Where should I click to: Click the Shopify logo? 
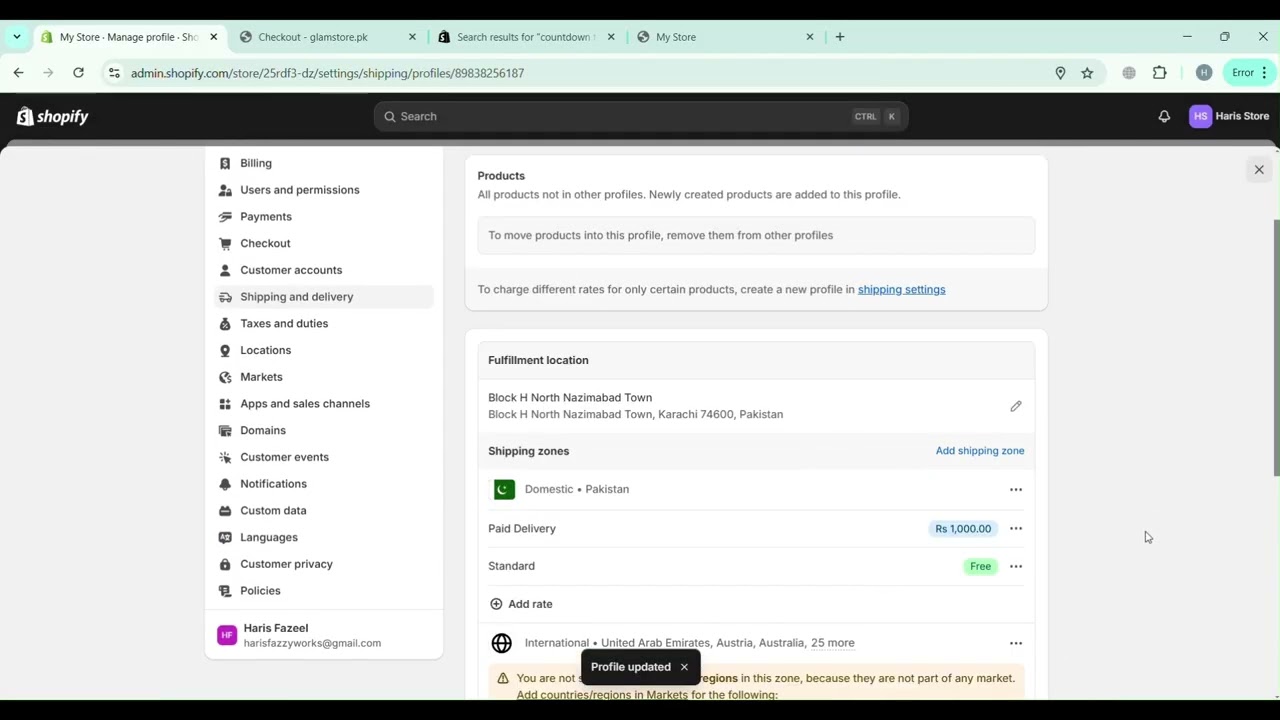click(x=52, y=117)
